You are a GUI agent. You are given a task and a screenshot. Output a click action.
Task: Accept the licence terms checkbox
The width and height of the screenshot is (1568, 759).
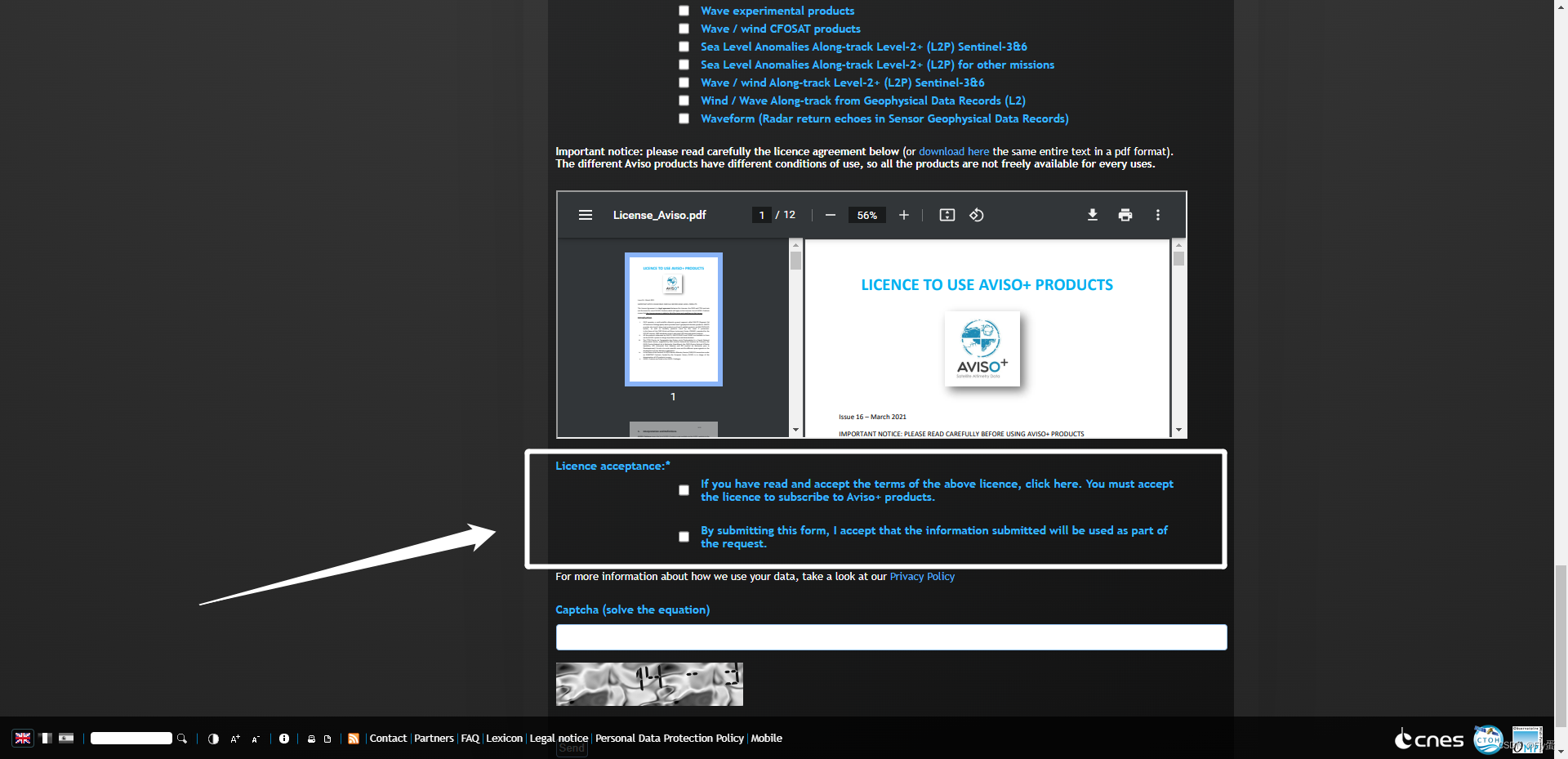point(684,490)
